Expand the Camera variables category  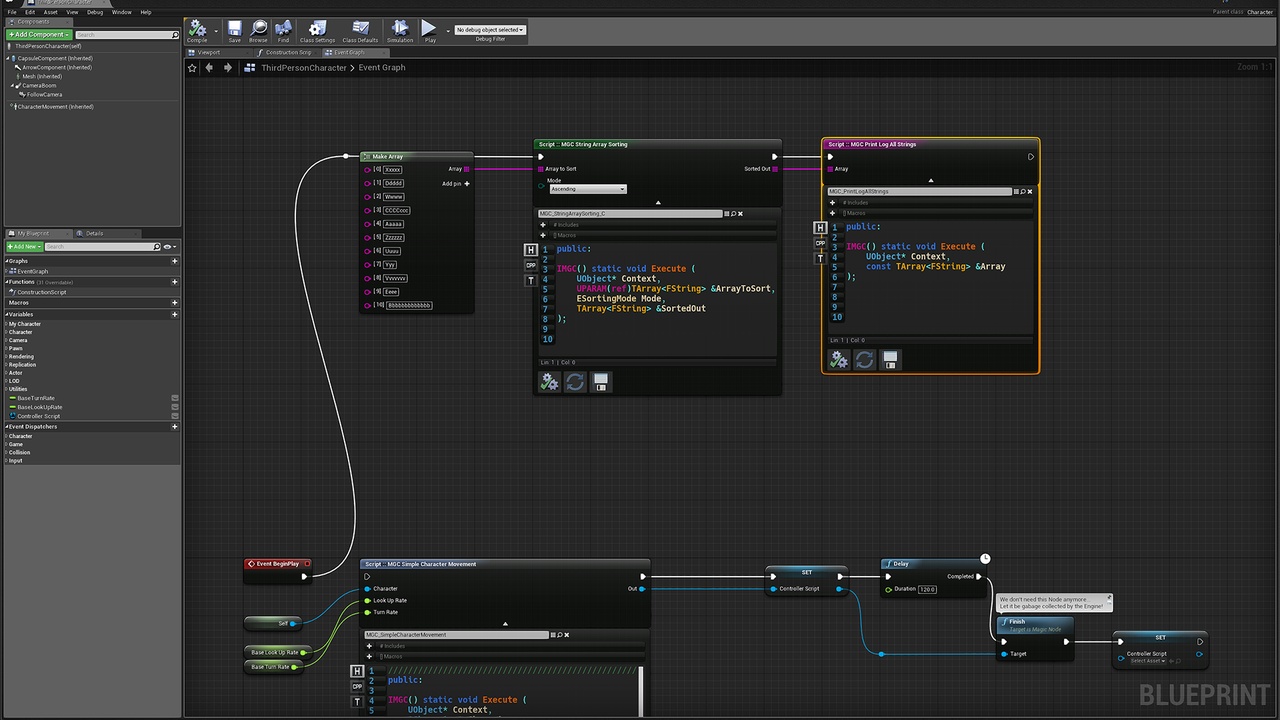6,340
